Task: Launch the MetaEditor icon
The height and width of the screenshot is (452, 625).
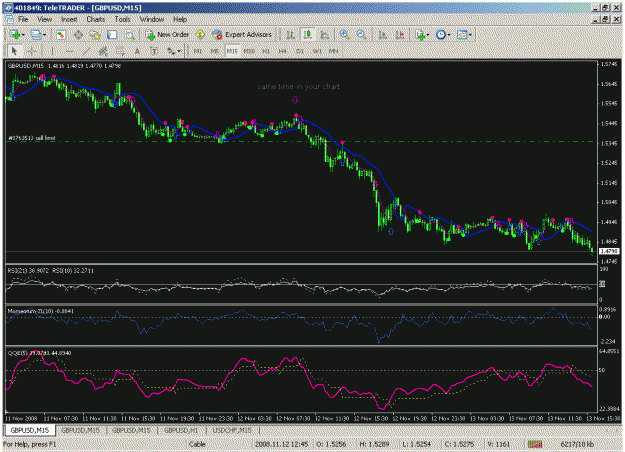Action: [200, 35]
